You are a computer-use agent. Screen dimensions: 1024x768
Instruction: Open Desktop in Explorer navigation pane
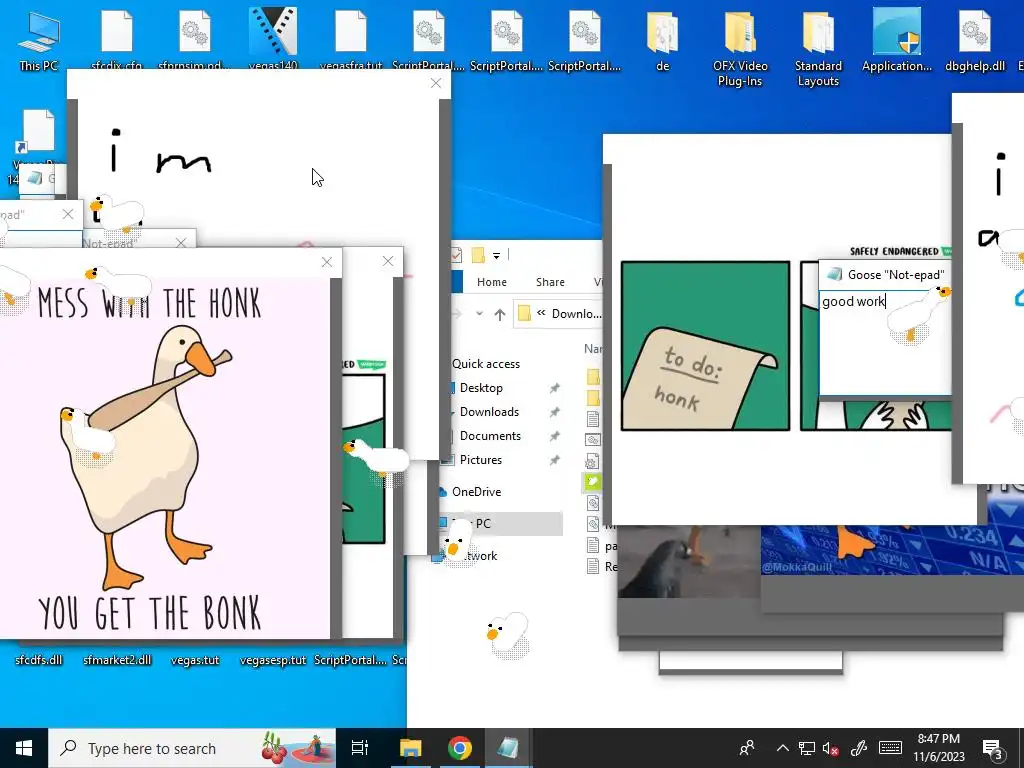click(x=481, y=388)
